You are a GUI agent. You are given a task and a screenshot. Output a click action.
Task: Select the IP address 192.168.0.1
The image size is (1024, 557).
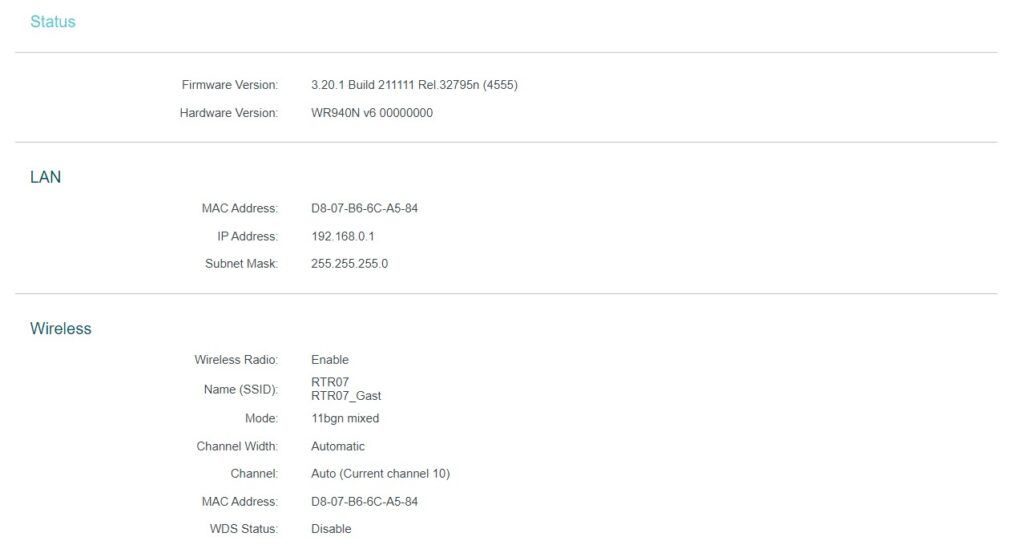tap(343, 236)
